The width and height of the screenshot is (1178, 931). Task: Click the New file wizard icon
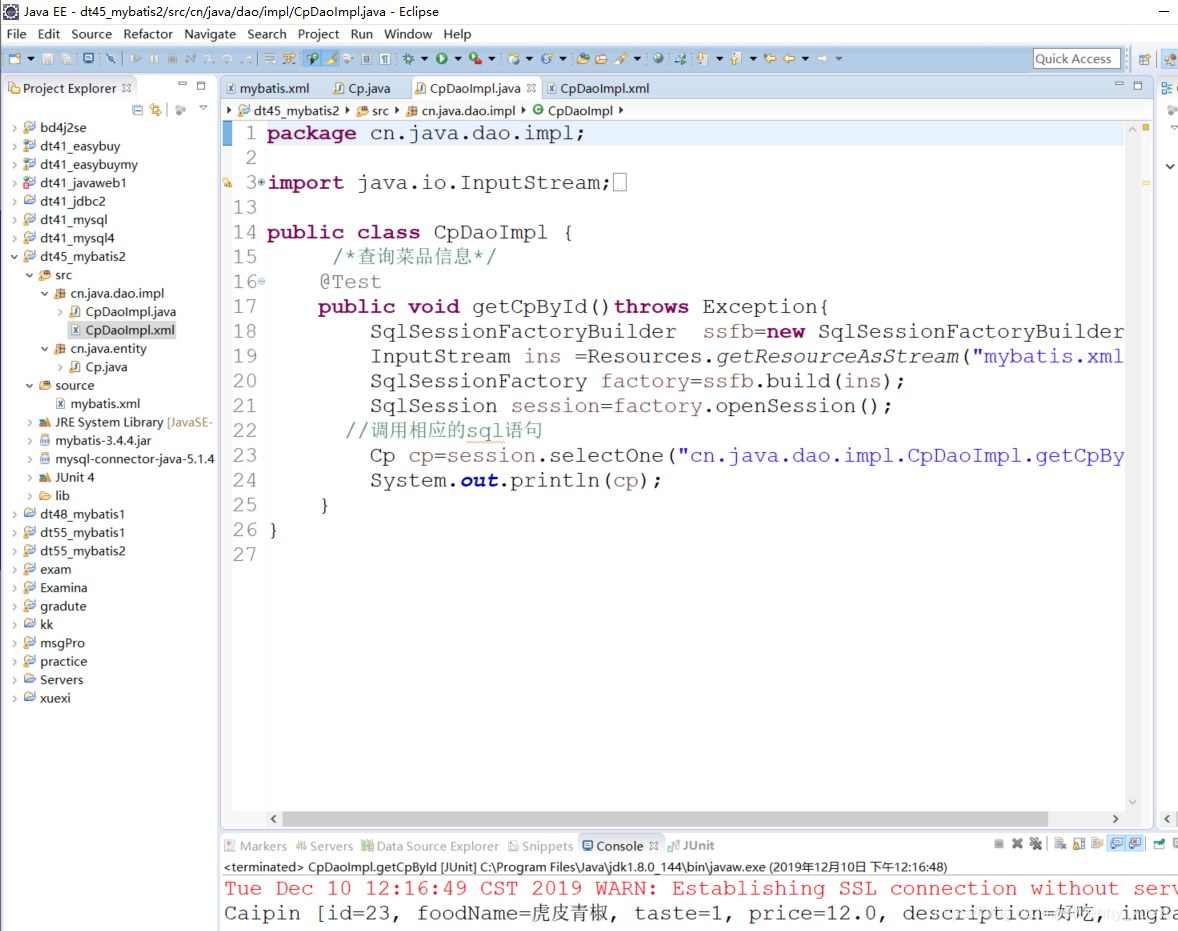14,59
